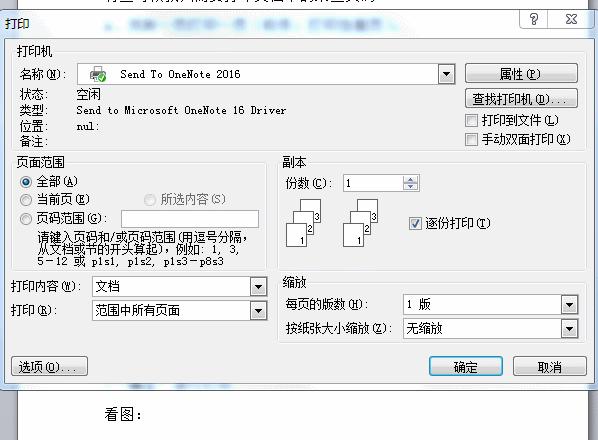Select the 页码范围(G) radio button
The width and height of the screenshot is (598, 440).
click(x=26, y=219)
